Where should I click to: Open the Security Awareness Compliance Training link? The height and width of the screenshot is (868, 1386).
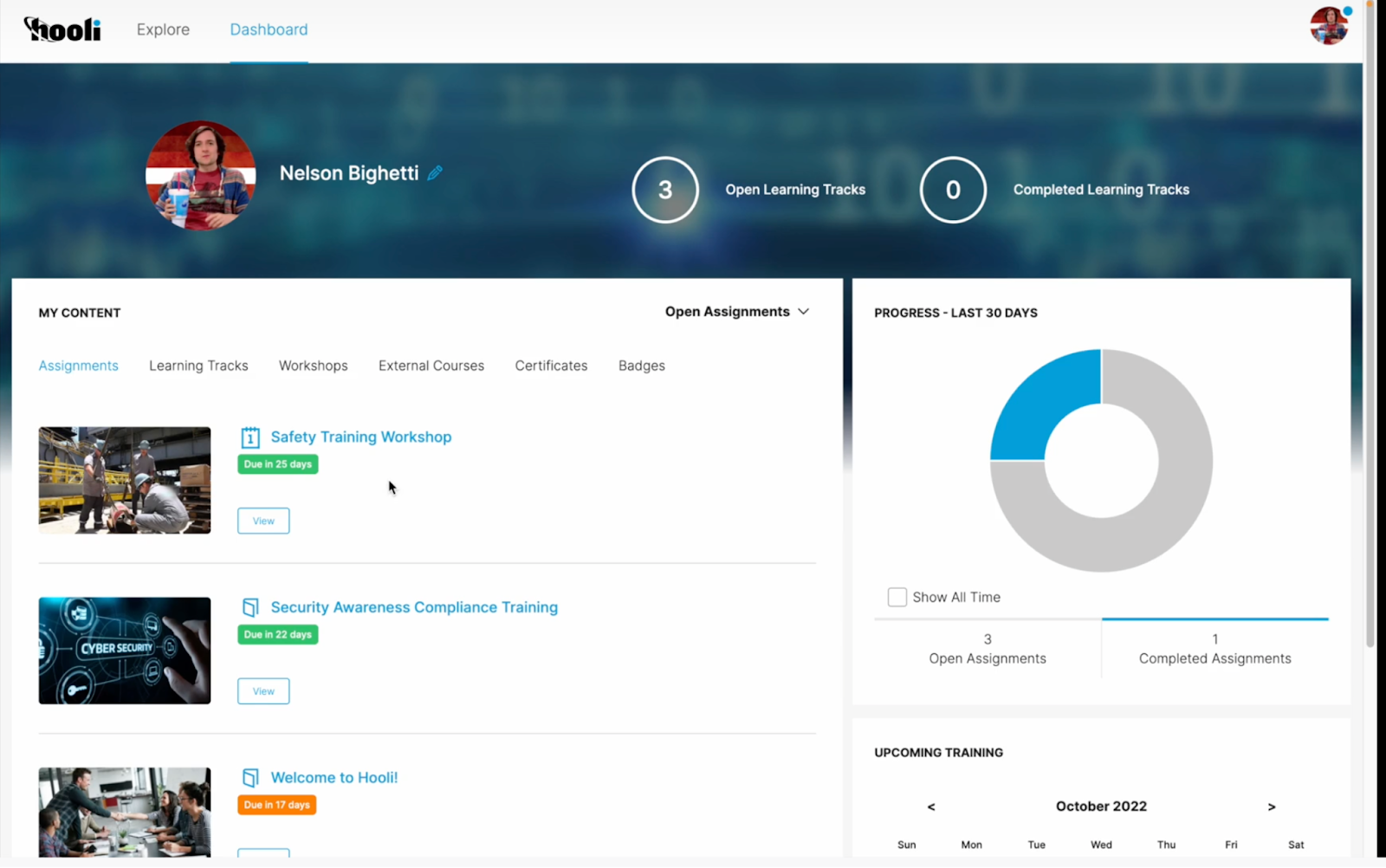click(x=414, y=607)
